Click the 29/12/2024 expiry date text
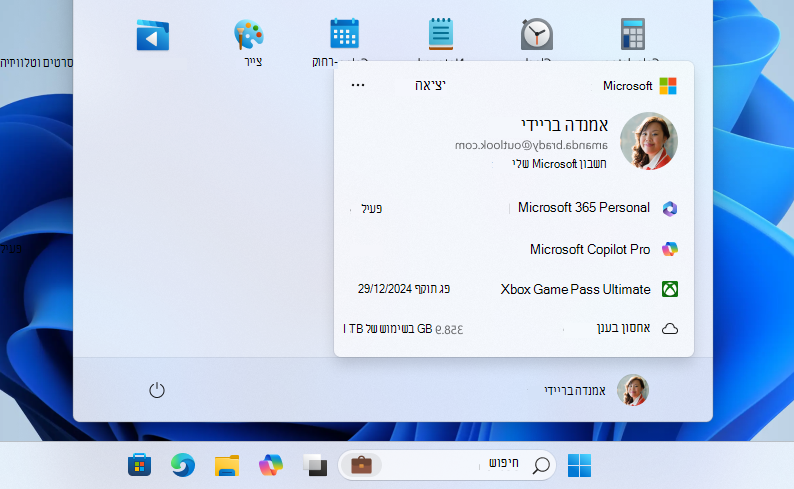Viewport: 794px width, 489px height. coord(385,289)
